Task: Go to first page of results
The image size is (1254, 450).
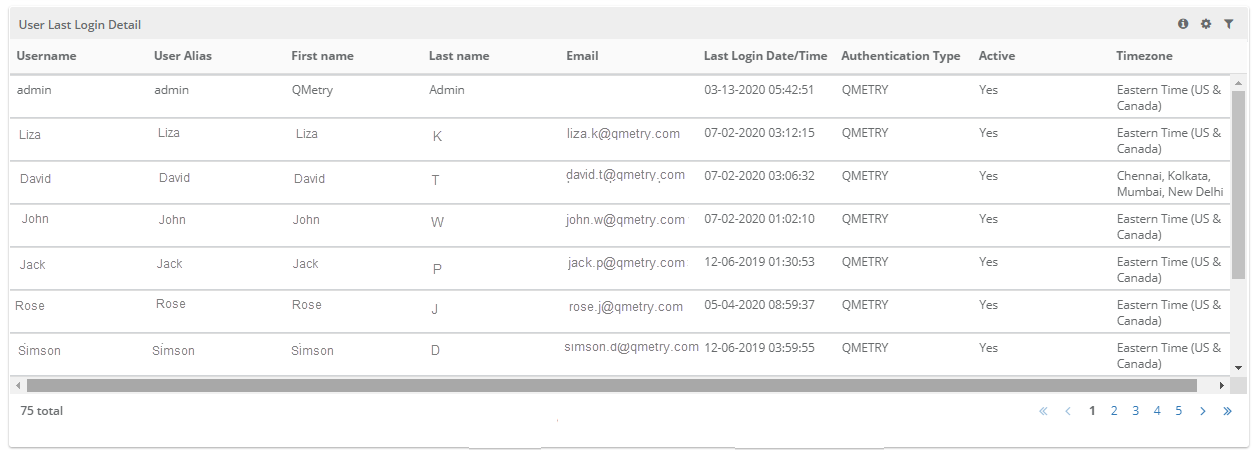Action: 1044,411
